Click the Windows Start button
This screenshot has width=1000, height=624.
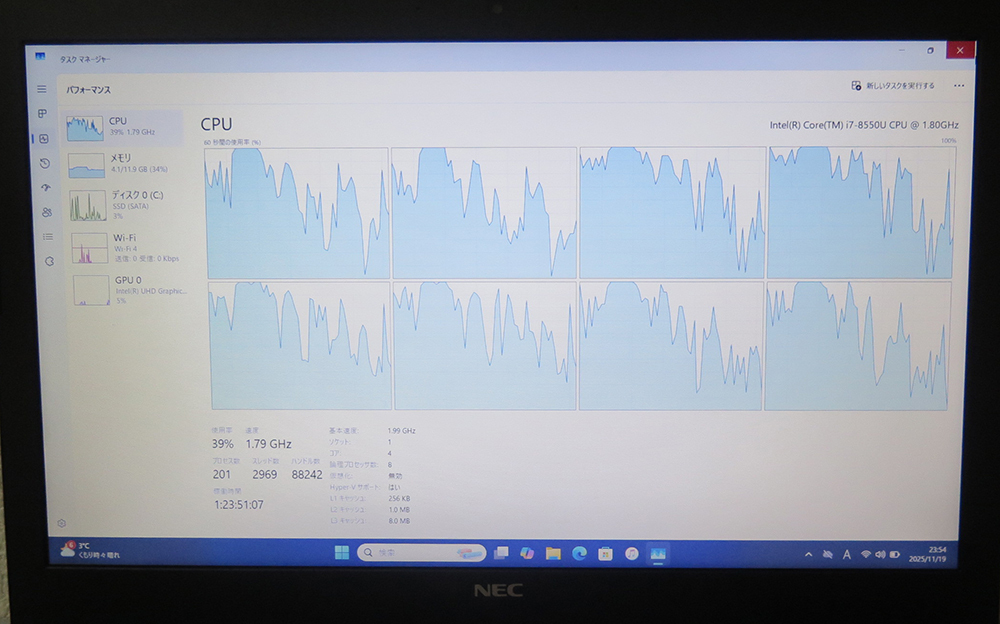[341, 552]
